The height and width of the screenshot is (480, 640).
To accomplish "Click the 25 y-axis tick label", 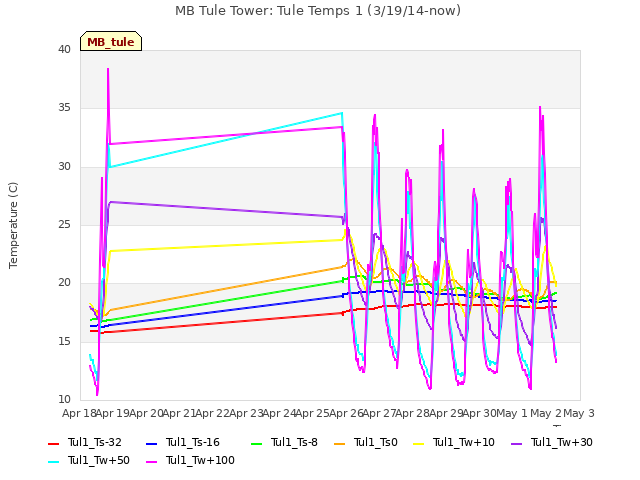I will point(64,224).
